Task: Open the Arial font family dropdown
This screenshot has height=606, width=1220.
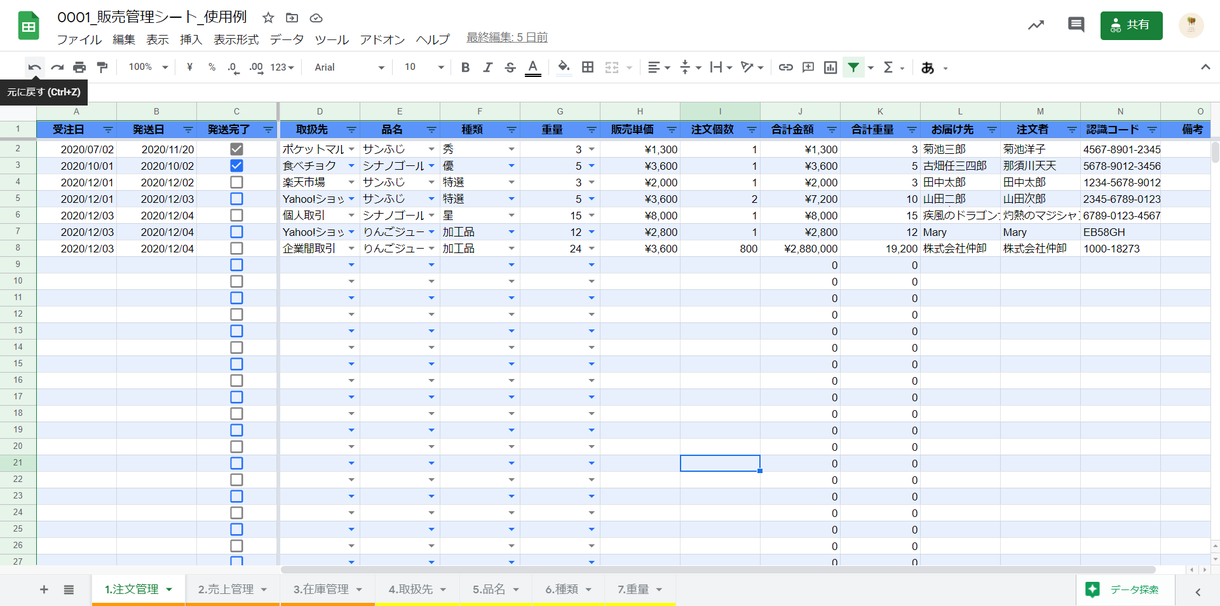Action: [349, 67]
